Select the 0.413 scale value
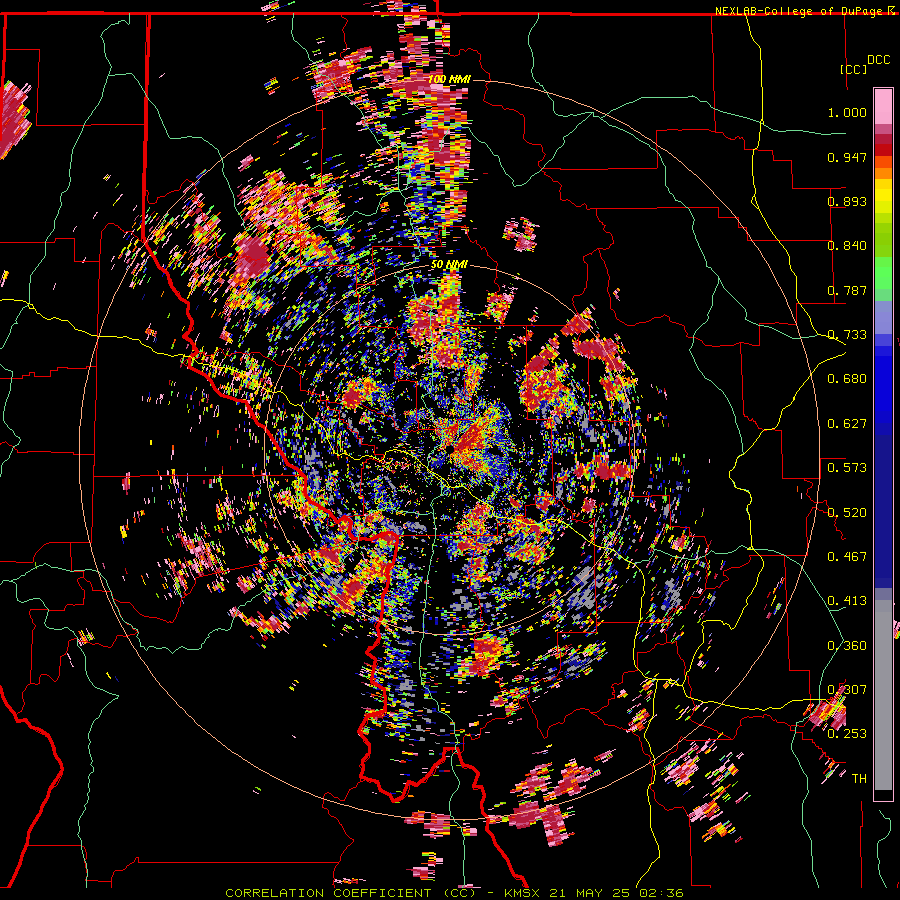The image size is (900, 900). click(x=847, y=601)
